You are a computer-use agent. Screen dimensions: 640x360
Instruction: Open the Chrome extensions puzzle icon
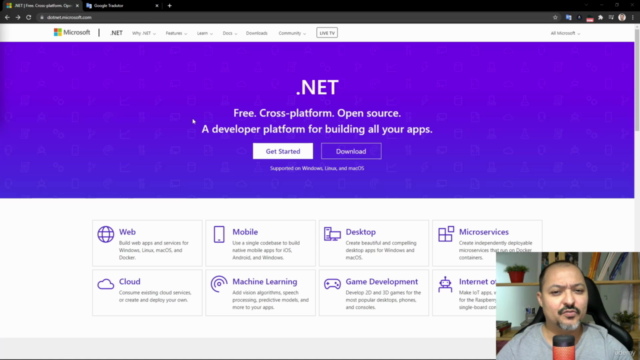600,17
